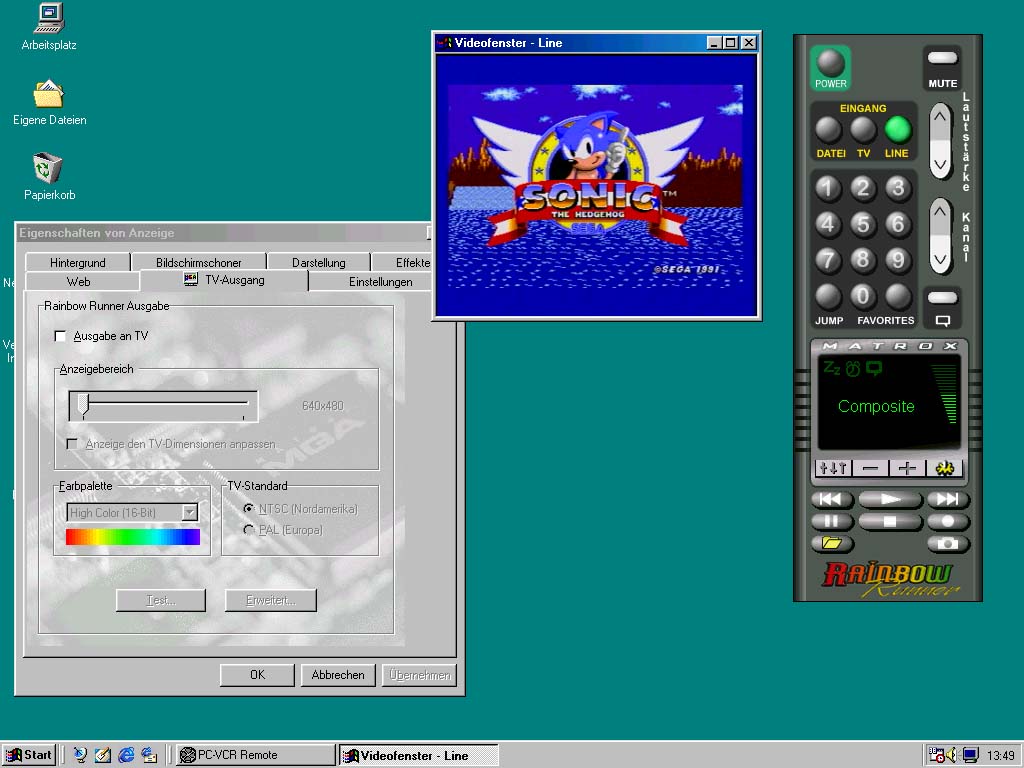Switch to the Einstellungen tab
1024x768 pixels.
click(380, 281)
